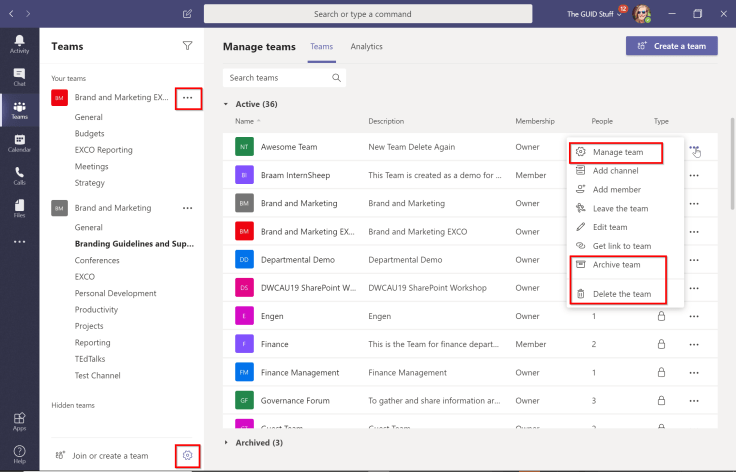Open more options for Brand and Marketing EXCO team
736x472 pixels.
tap(187, 98)
